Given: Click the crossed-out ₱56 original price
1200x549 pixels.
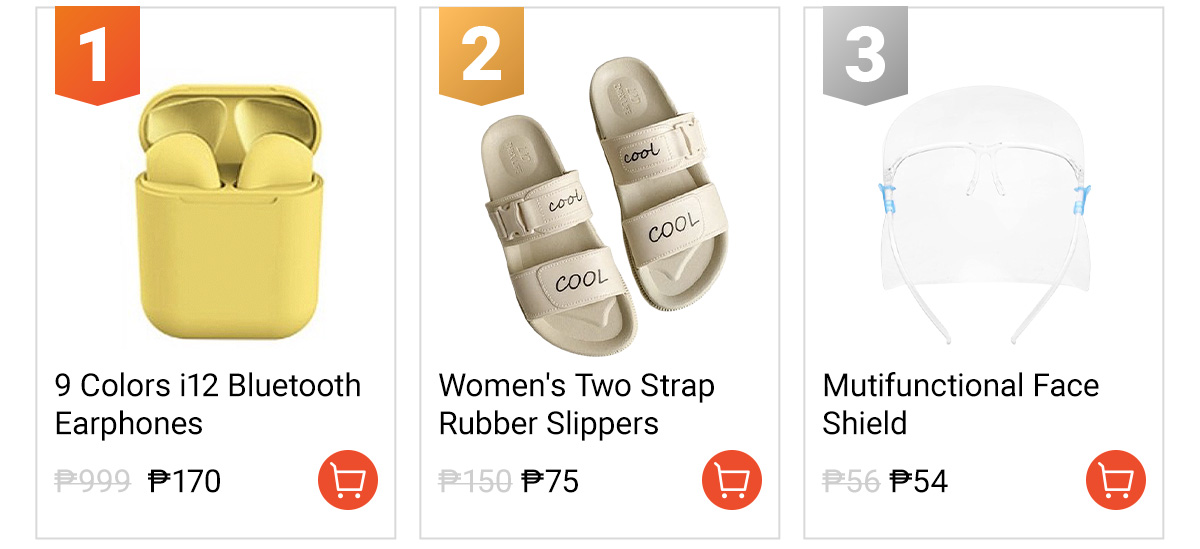Looking at the screenshot, I should coord(850,482).
